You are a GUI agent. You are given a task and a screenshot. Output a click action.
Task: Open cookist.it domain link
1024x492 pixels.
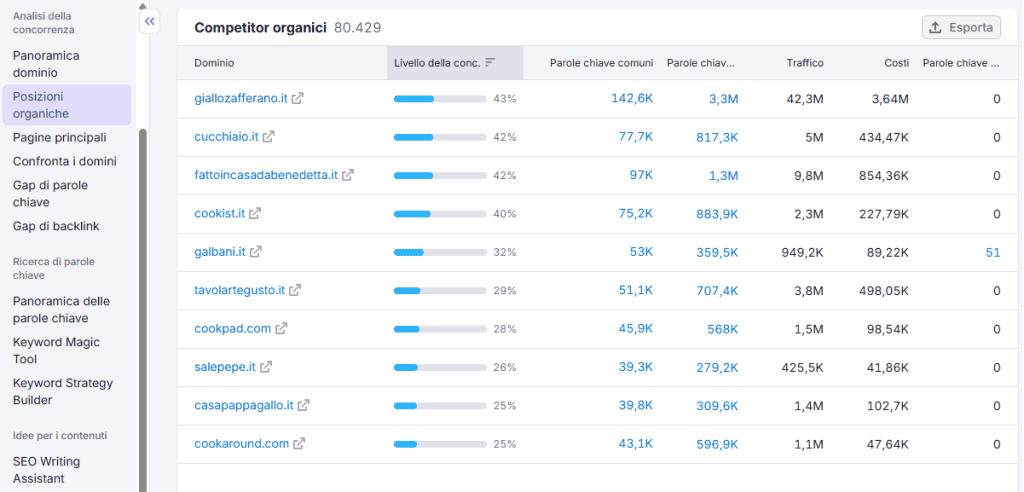219,214
